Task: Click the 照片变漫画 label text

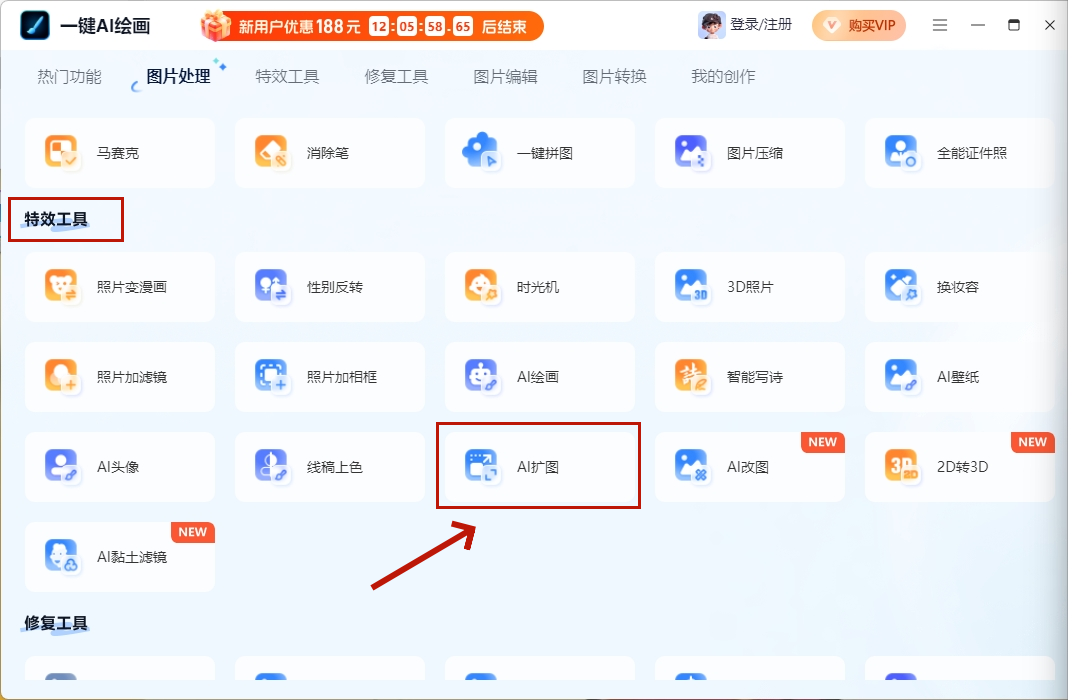Action: [132, 287]
